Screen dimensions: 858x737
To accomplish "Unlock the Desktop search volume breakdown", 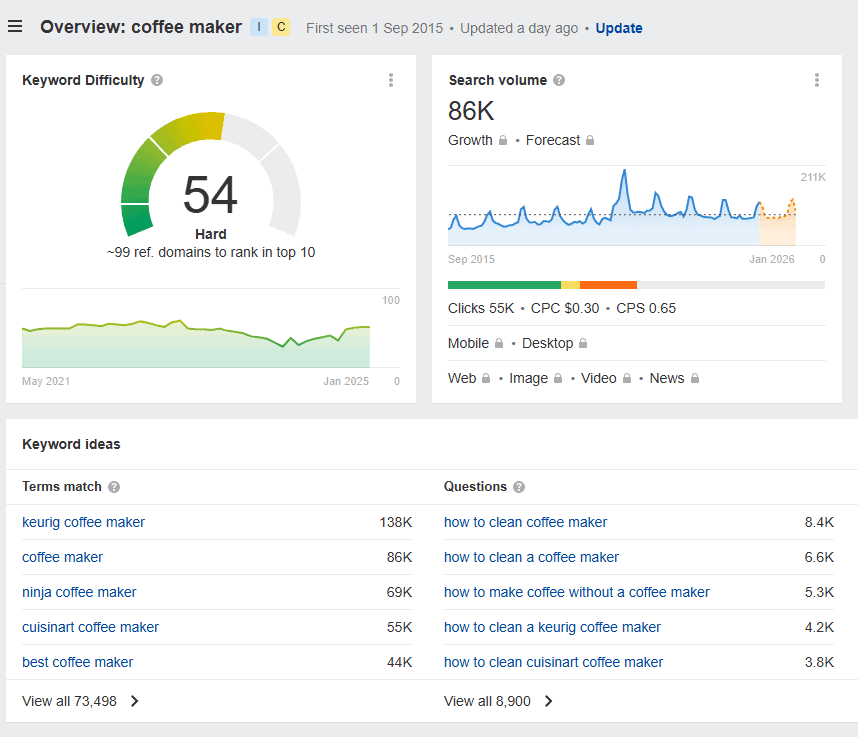I will pos(582,343).
